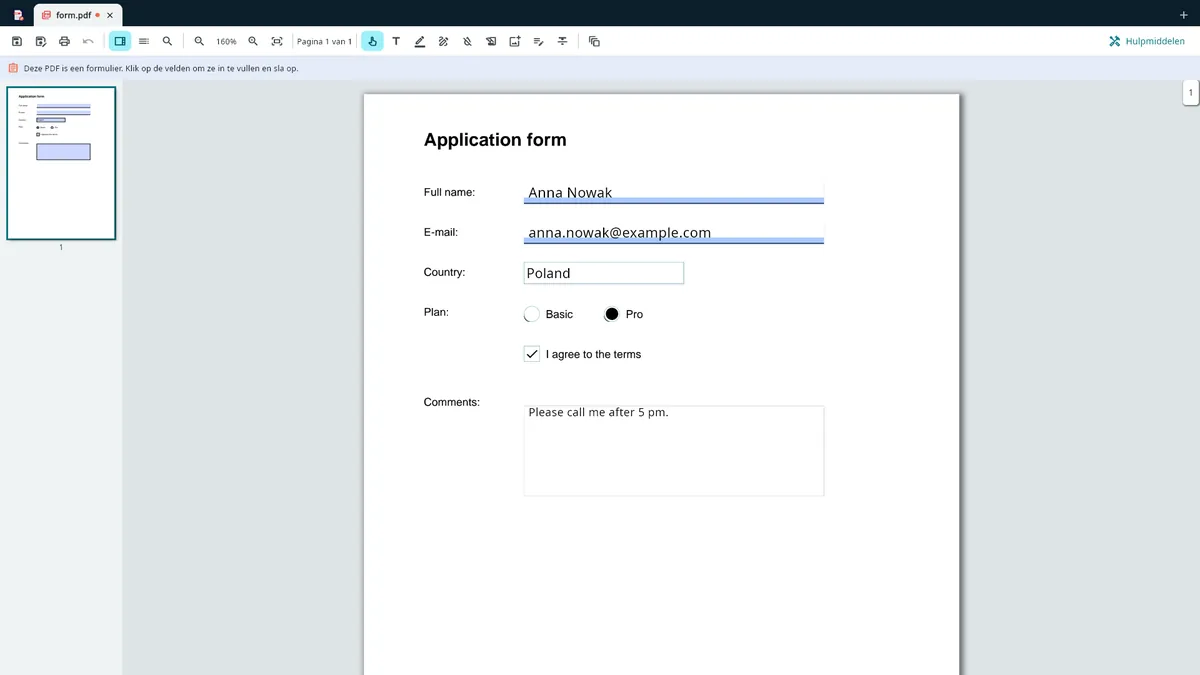Image resolution: width=1200 pixels, height=675 pixels.
Task: Save the PDF document
Action: 17,41
